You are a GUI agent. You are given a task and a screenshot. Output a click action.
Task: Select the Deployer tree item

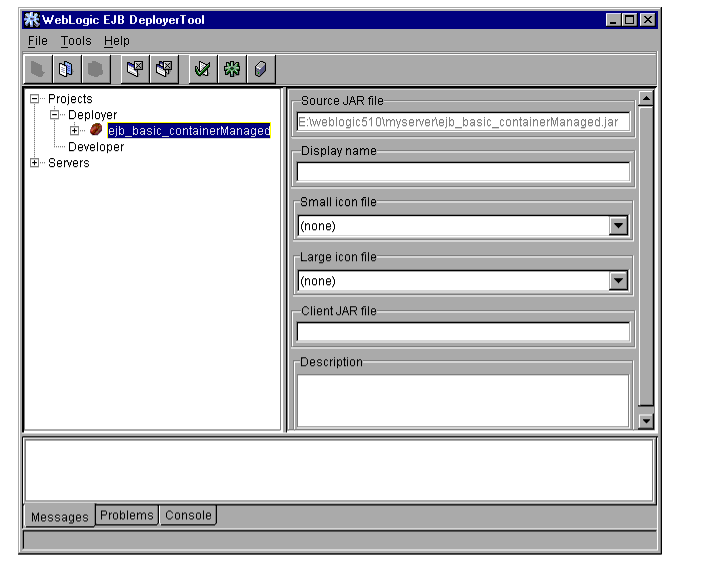[x=92, y=115]
